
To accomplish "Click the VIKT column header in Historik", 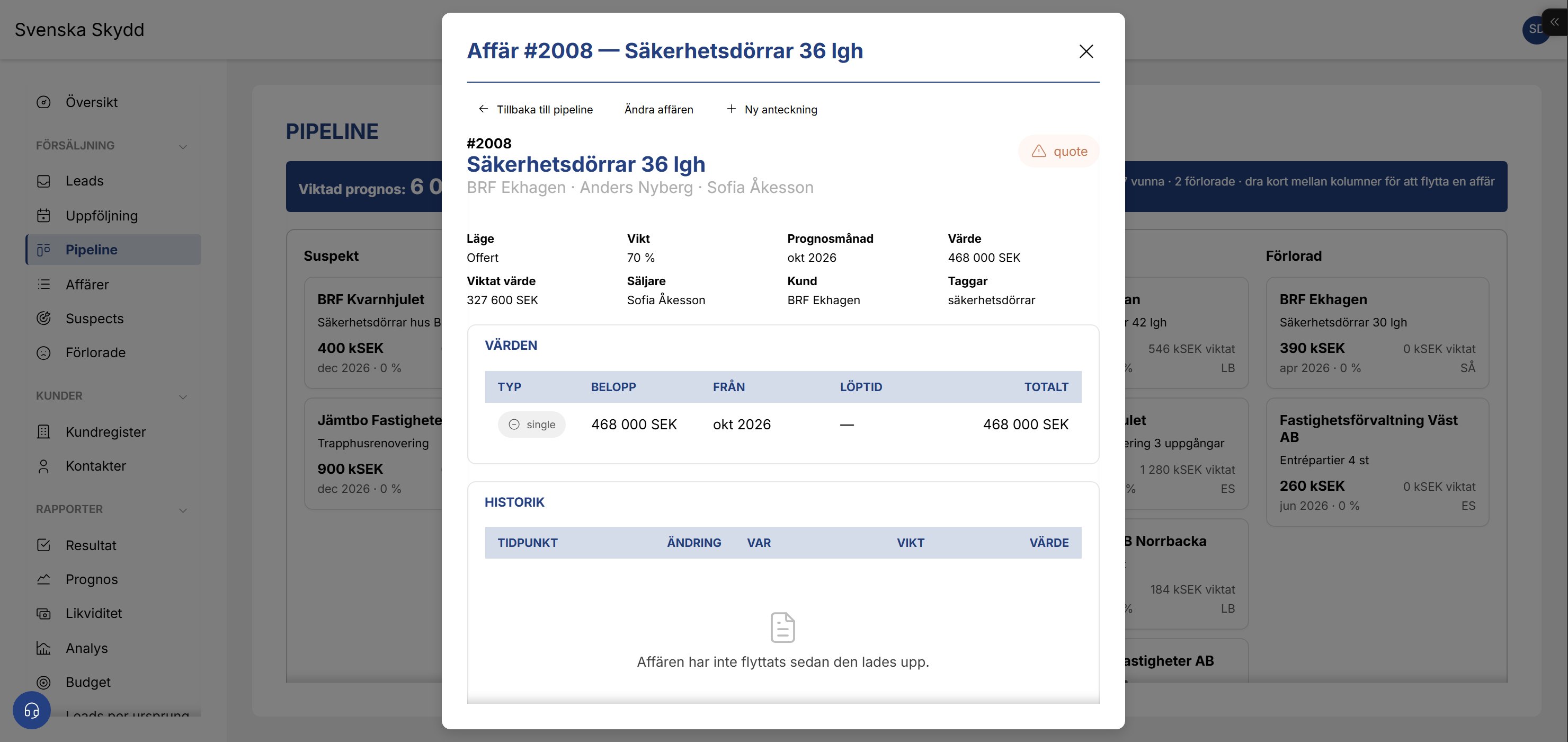I will coord(910,543).
